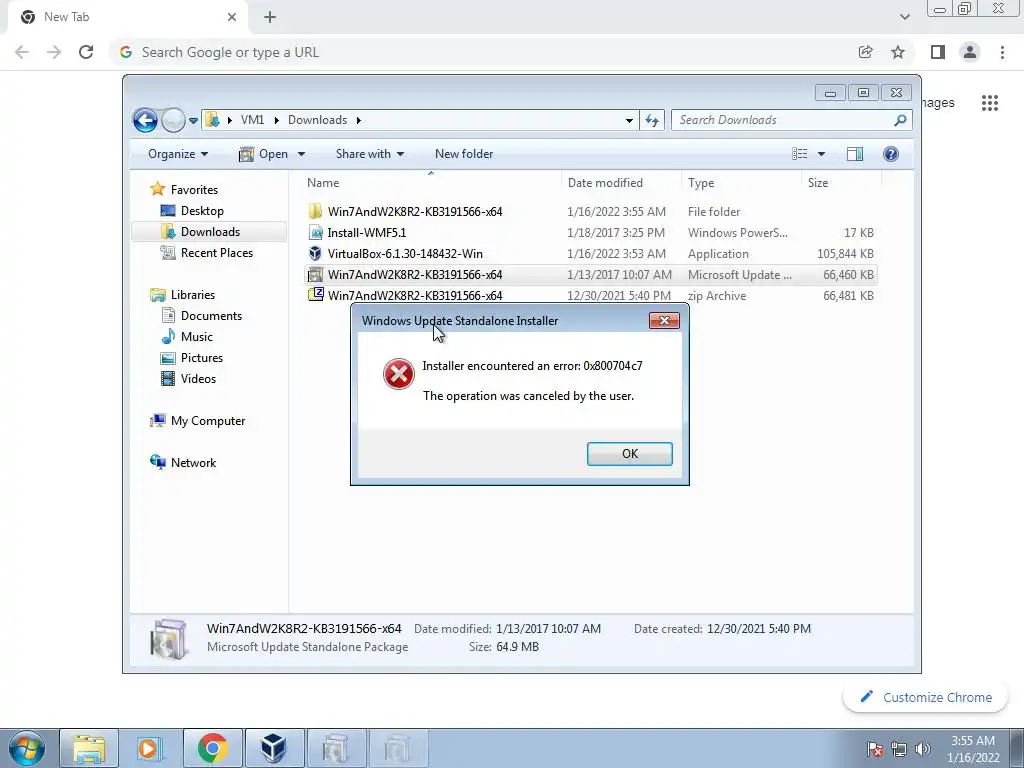Open Windows Media Player from taskbar
The image size is (1024, 768).
point(149,748)
